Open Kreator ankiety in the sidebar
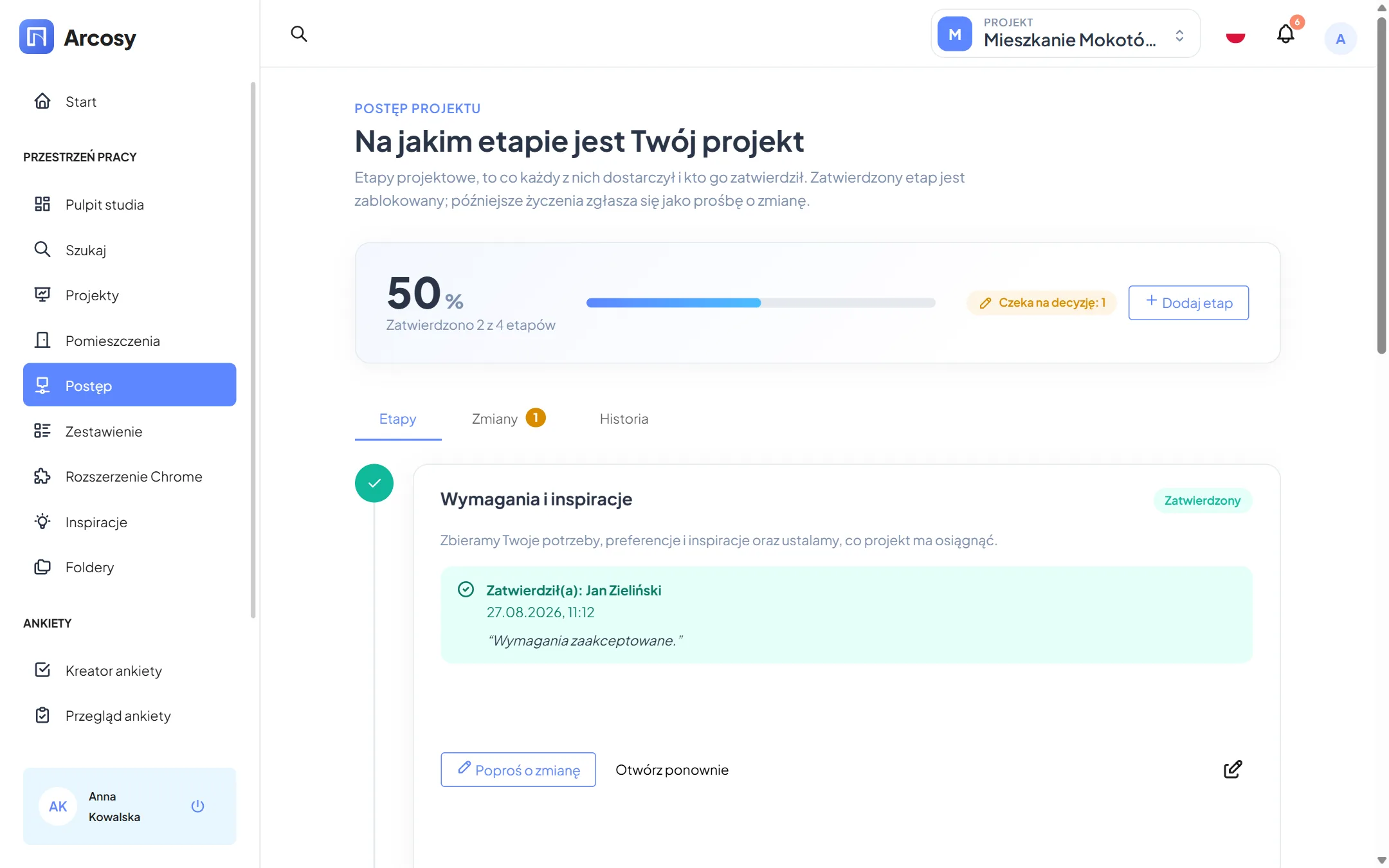This screenshot has height=868, width=1389. (x=130, y=671)
